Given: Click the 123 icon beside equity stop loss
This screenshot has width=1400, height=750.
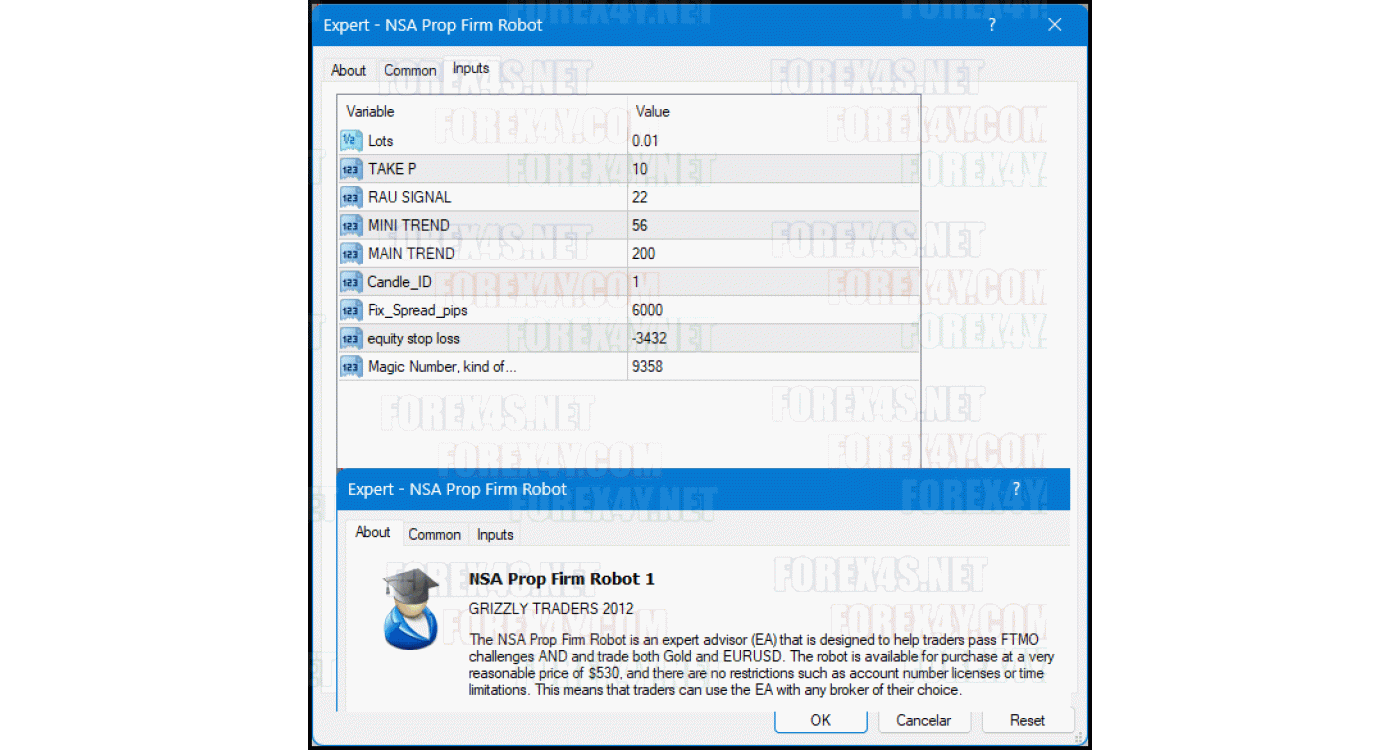Looking at the screenshot, I should point(351,338).
